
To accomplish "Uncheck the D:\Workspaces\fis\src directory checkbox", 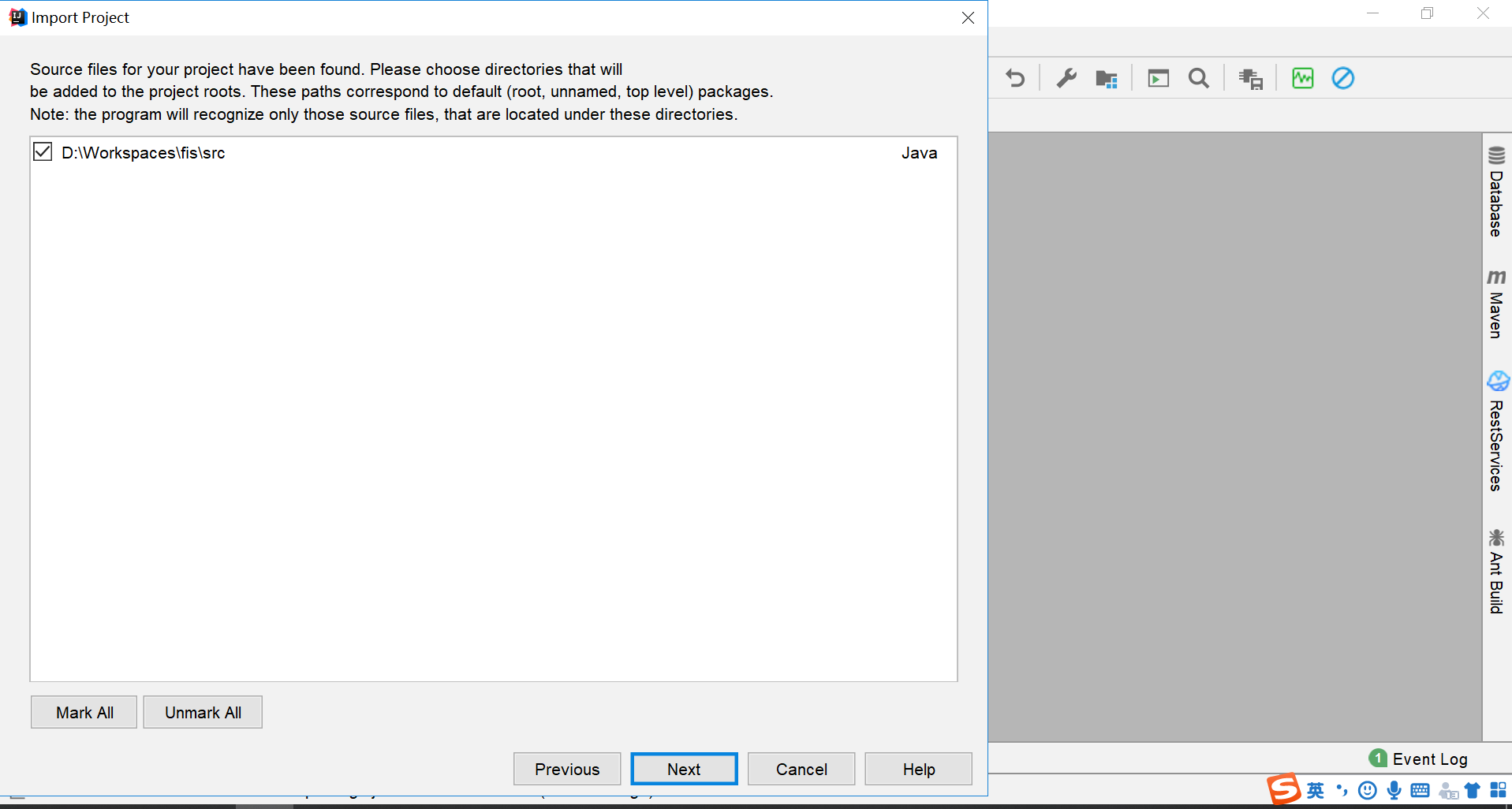I will [43, 151].
